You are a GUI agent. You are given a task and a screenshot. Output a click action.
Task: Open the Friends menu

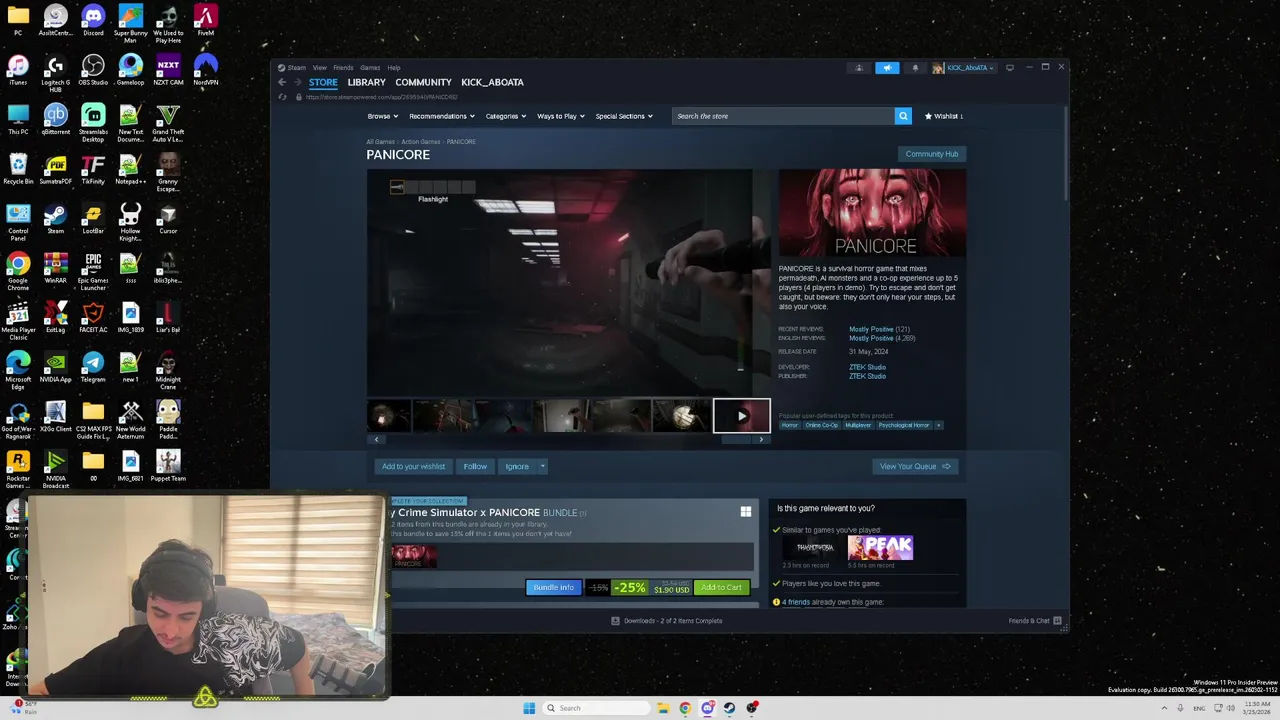point(343,68)
